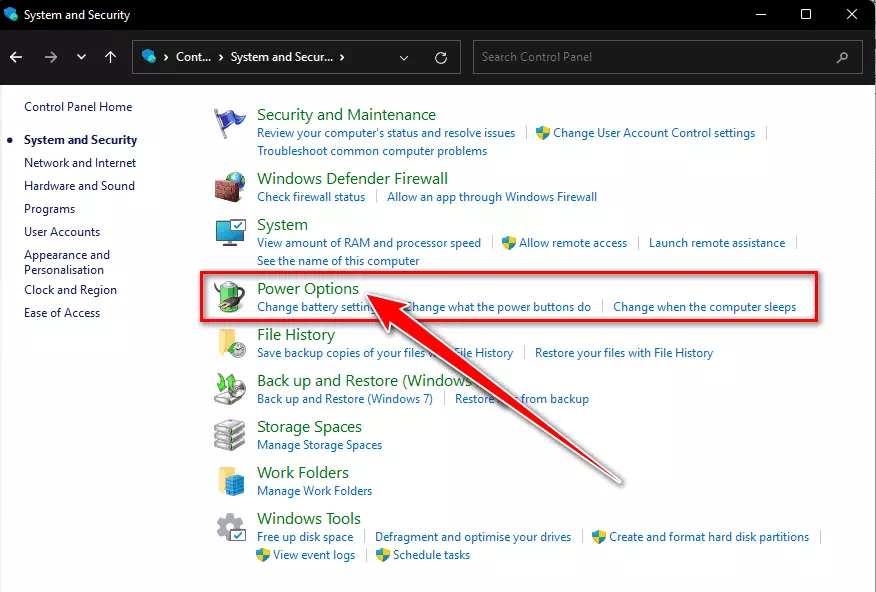Expand the chevron after System and Security breadcrumb
This screenshot has height=592, width=876.
coord(342,57)
